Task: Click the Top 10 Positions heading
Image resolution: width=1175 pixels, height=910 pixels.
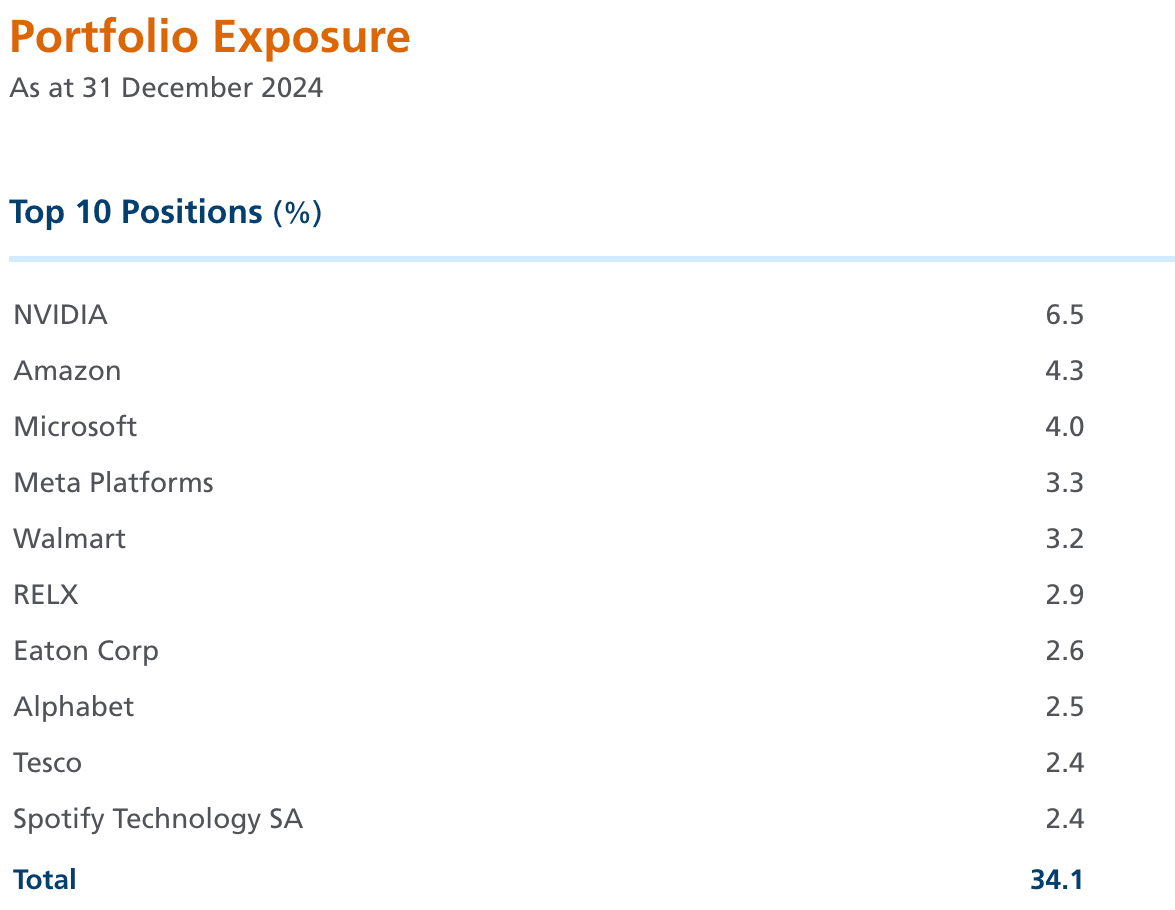Action: pyautogui.click(x=165, y=212)
